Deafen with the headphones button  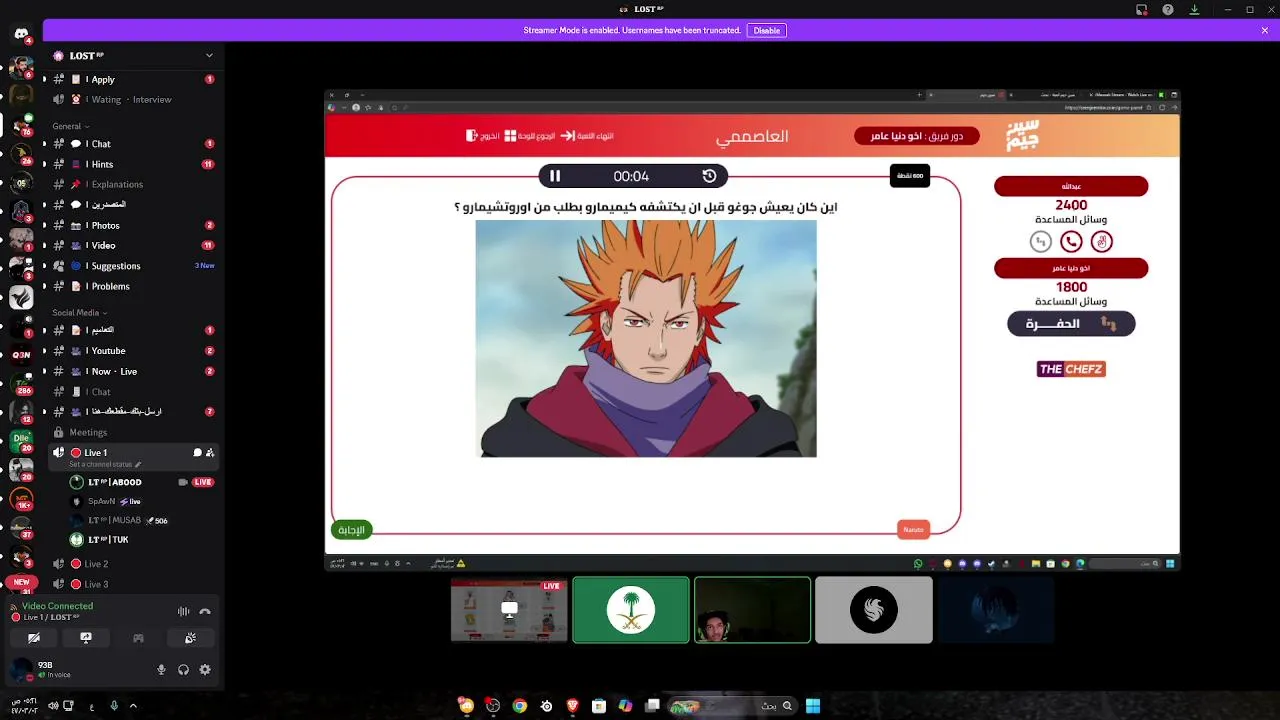point(183,670)
